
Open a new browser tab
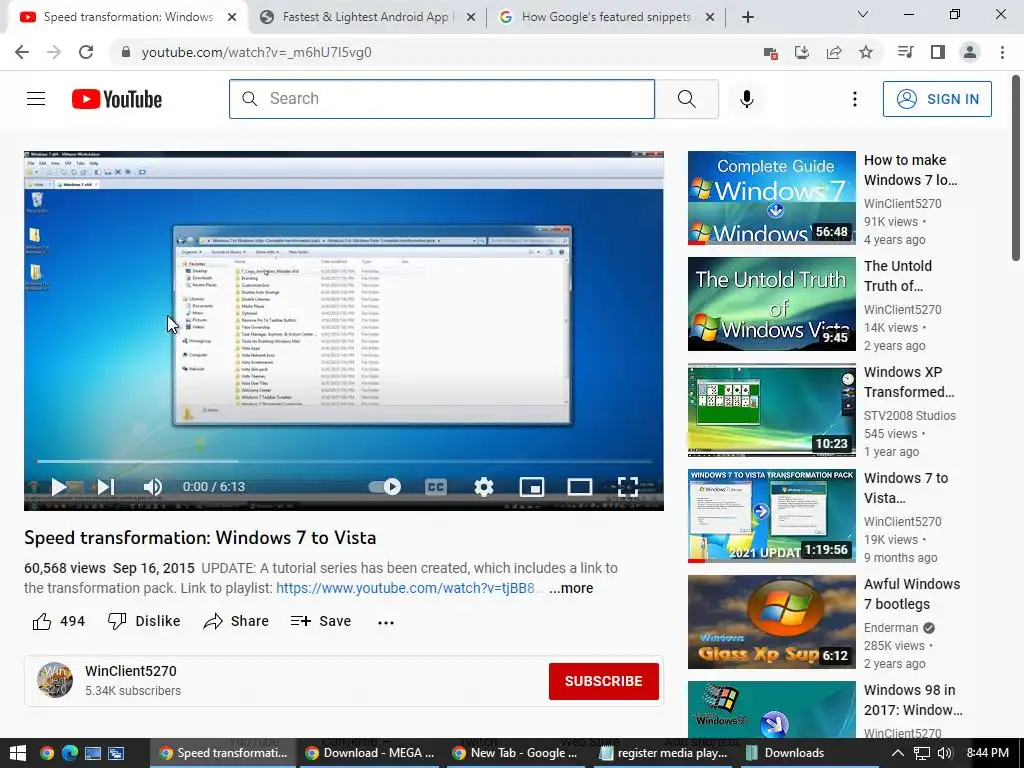click(x=748, y=17)
